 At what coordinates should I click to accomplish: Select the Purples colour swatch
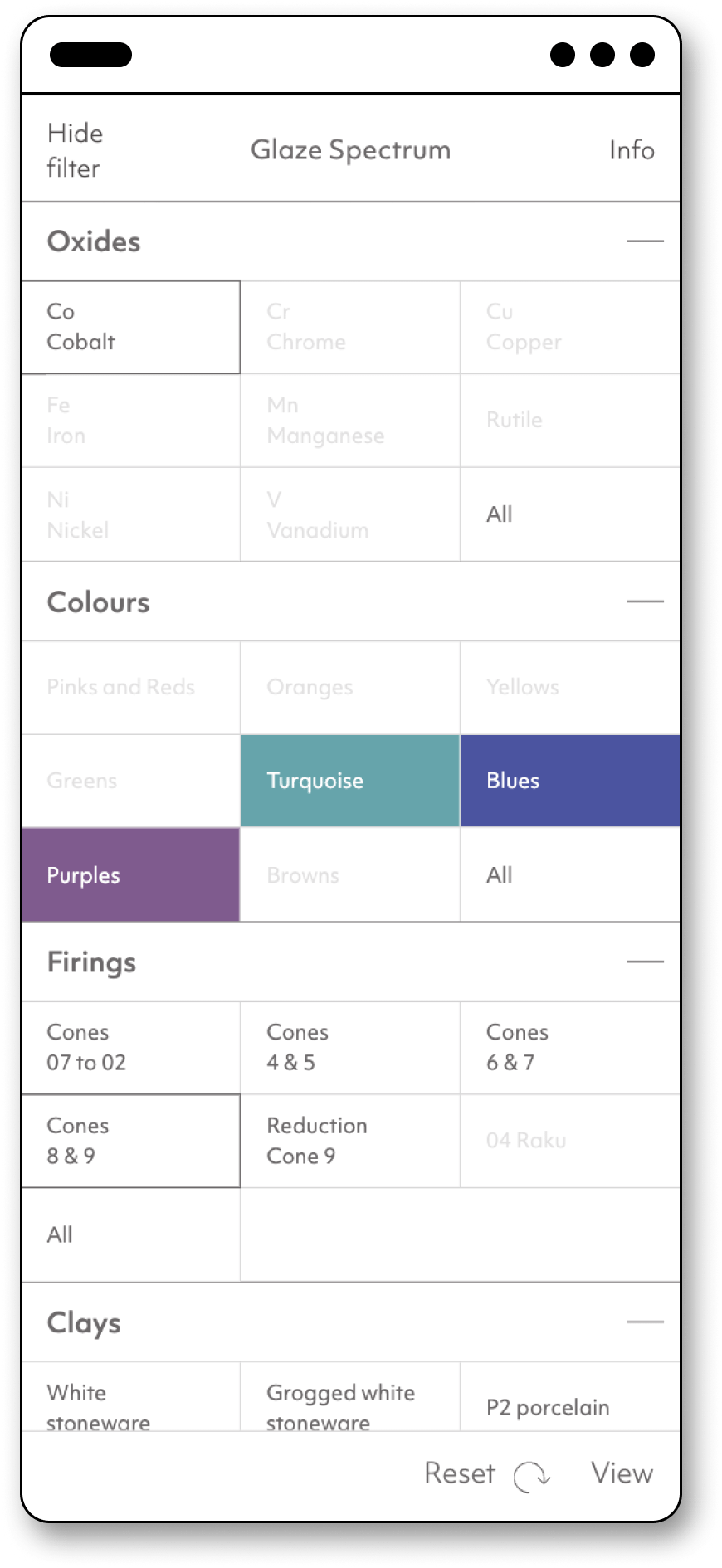[x=131, y=874]
